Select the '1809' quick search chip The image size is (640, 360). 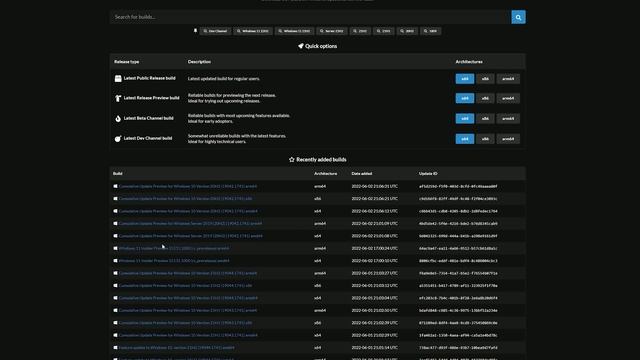coord(430,31)
